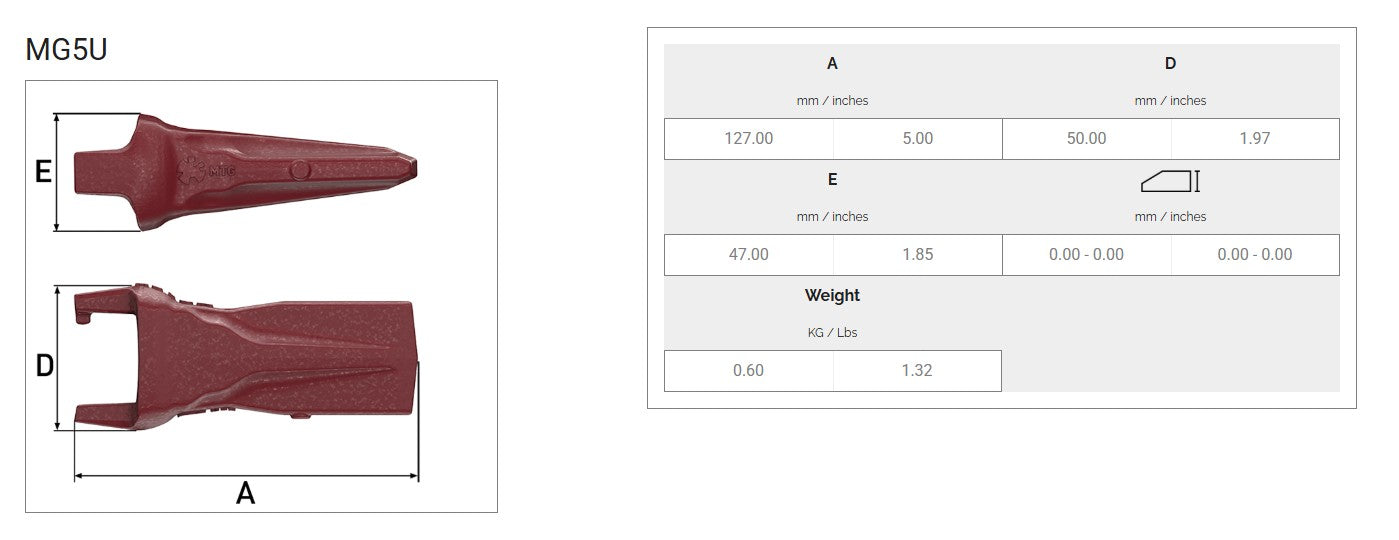Click the MG5U product title
Screen dimensions: 1399x540
tap(66, 49)
